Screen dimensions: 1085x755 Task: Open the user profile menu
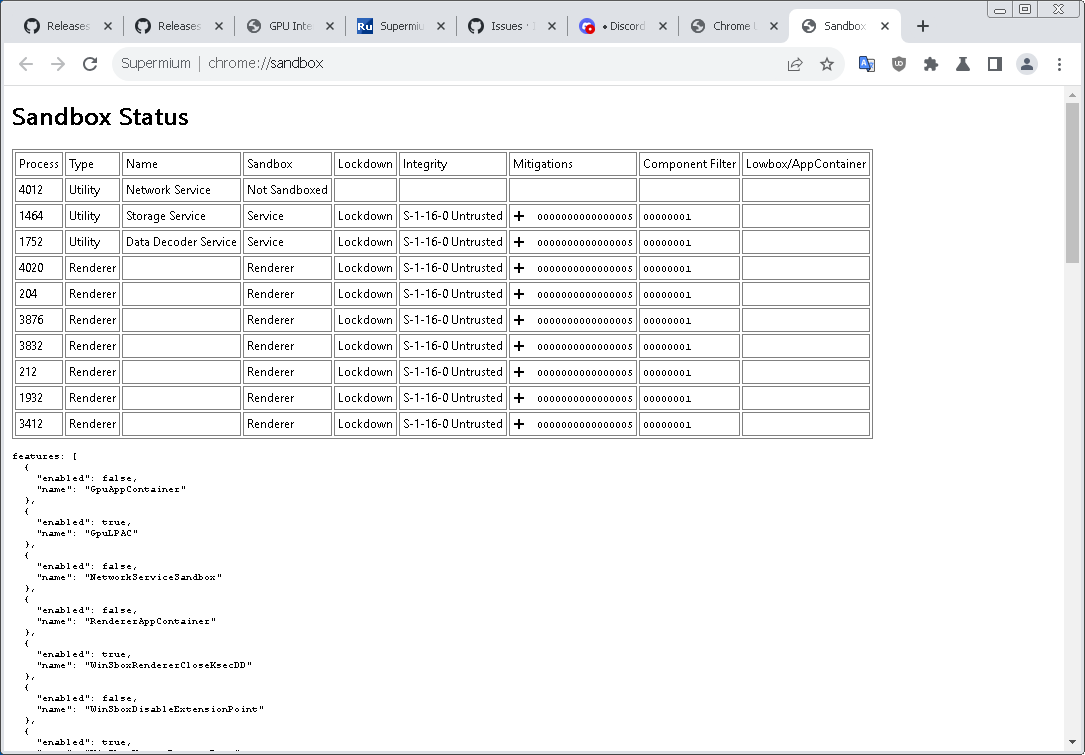point(1027,64)
